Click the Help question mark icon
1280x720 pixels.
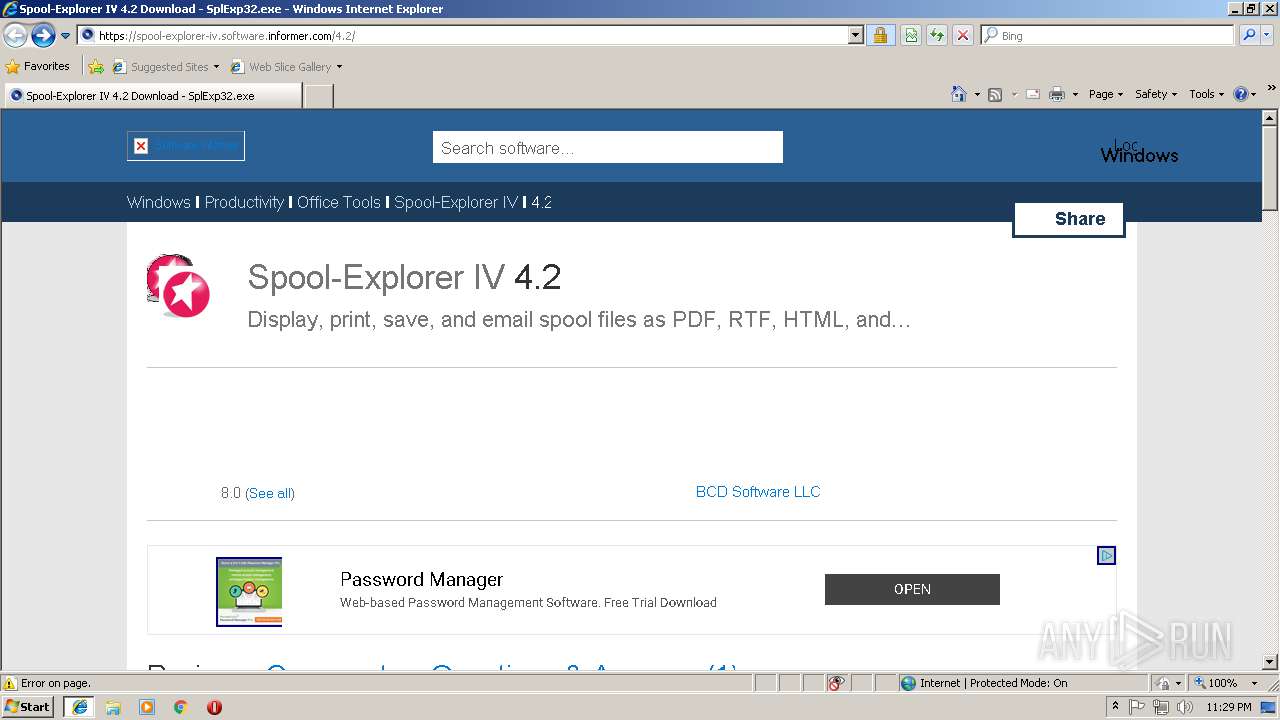(1241, 94)
